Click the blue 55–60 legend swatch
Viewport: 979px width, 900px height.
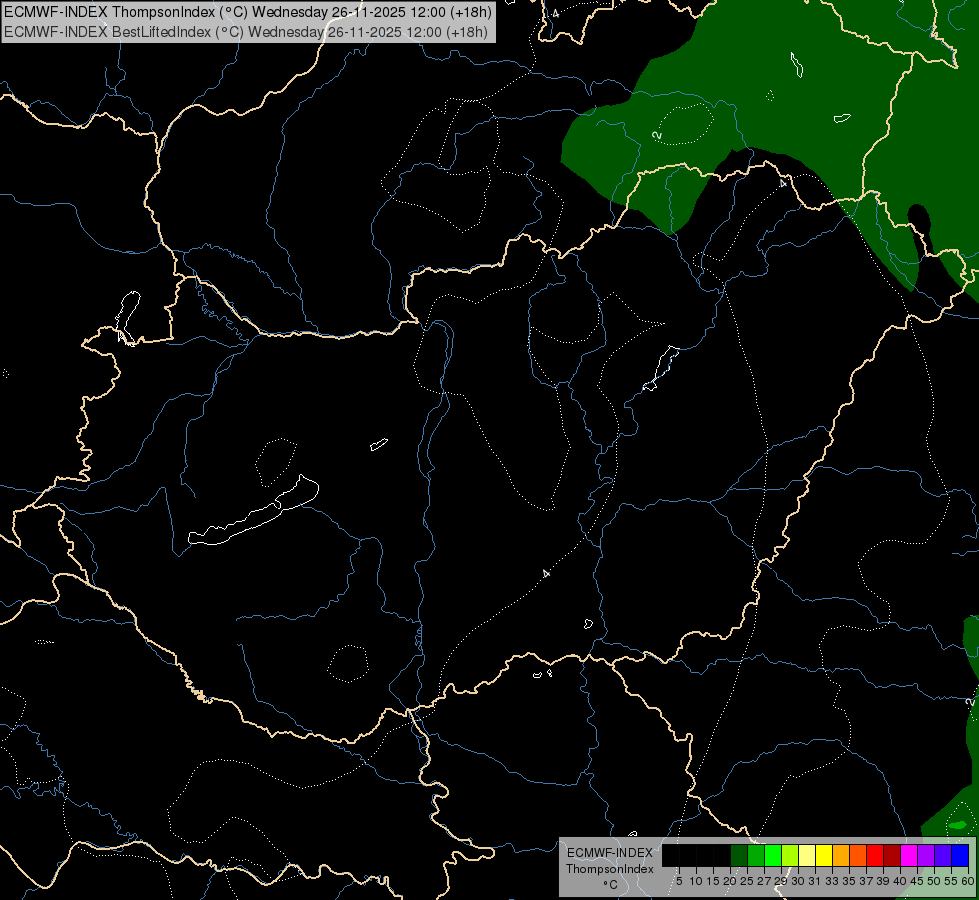click(960, 855)
